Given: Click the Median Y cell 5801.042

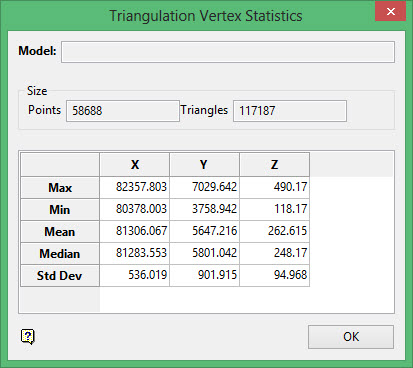Looking at the screenshot, I should point(204,253).
